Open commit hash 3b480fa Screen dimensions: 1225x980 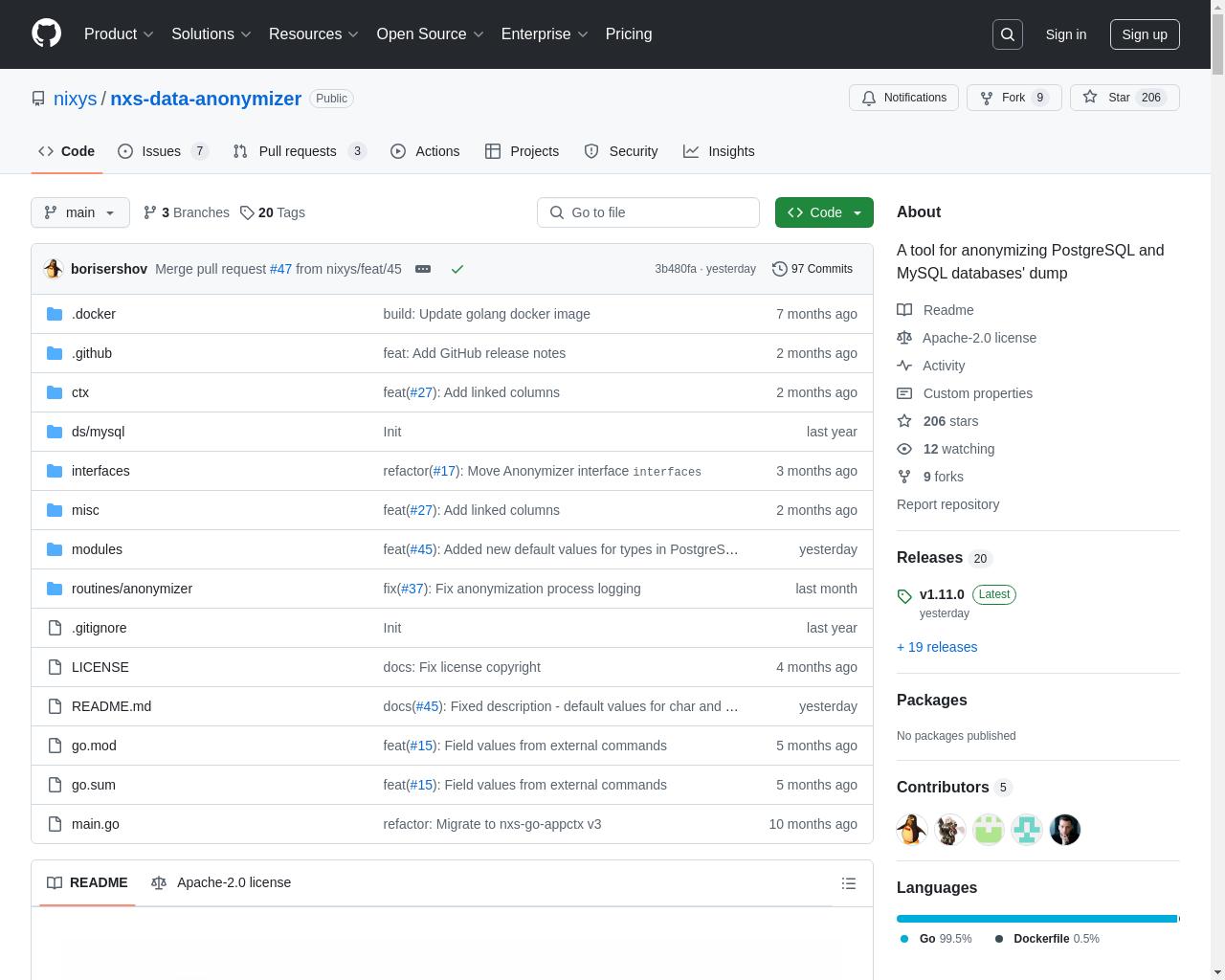click(x=676, y=269)
